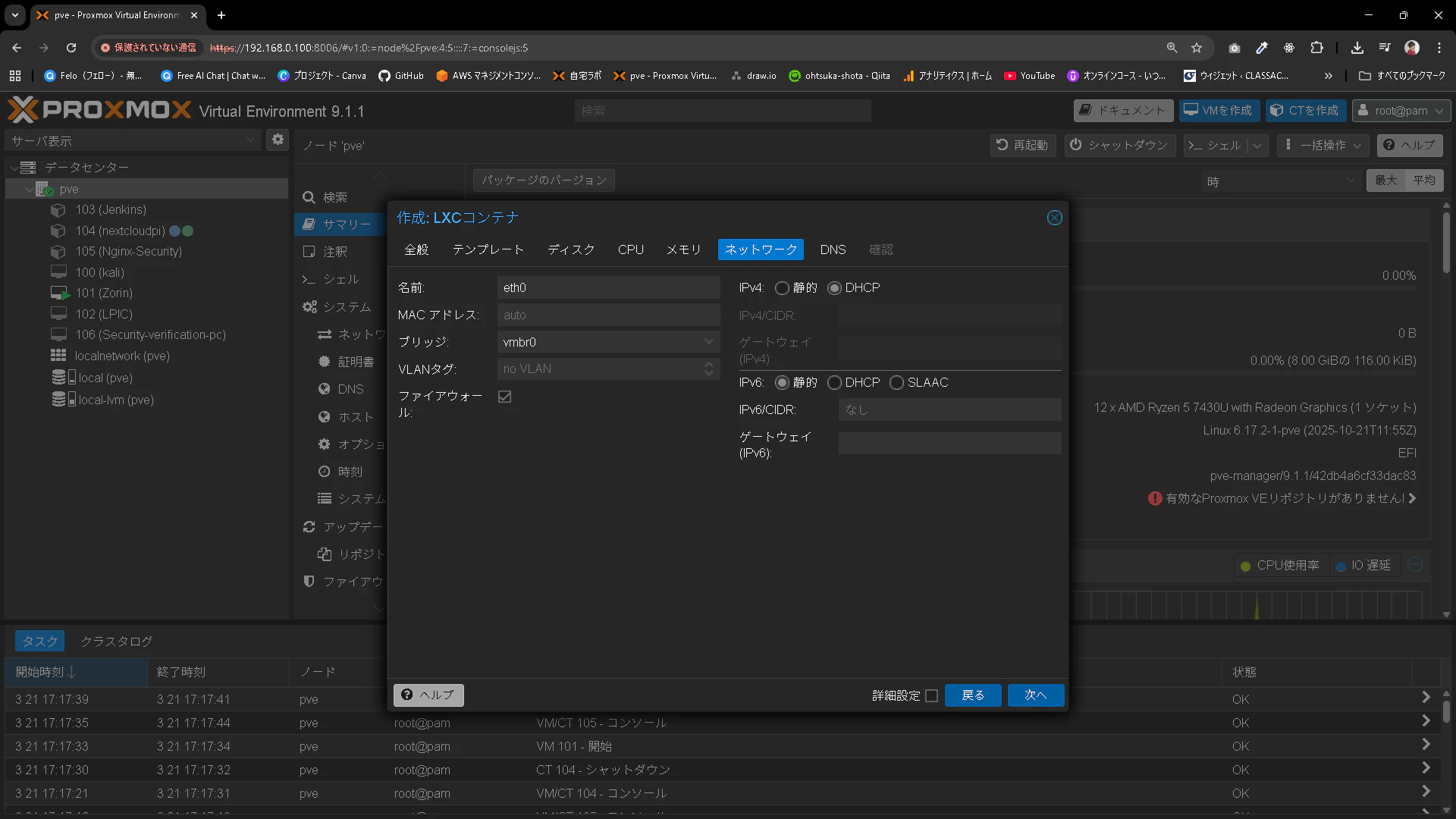Open the bridge vmbr0 dropdown
The width and height of the screenshot is (1456, 819).
click(708, 342)
